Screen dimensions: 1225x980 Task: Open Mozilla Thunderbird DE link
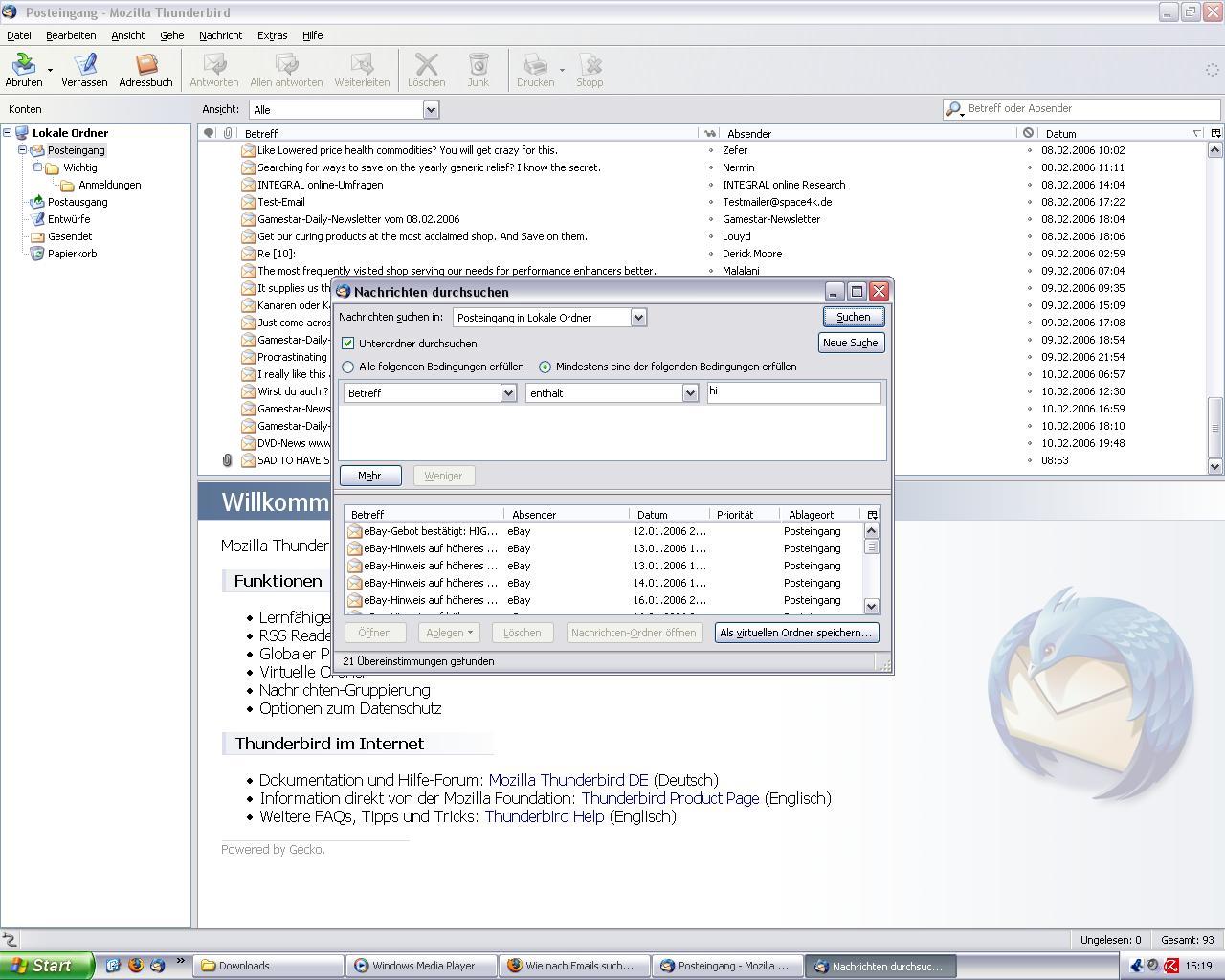(568, 780)
